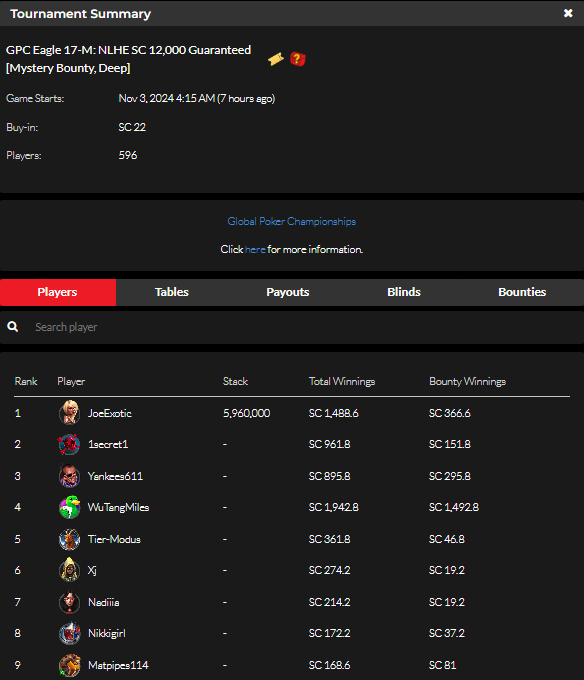
Task: Select player name Yankees611
Action: tap(115, 476)
